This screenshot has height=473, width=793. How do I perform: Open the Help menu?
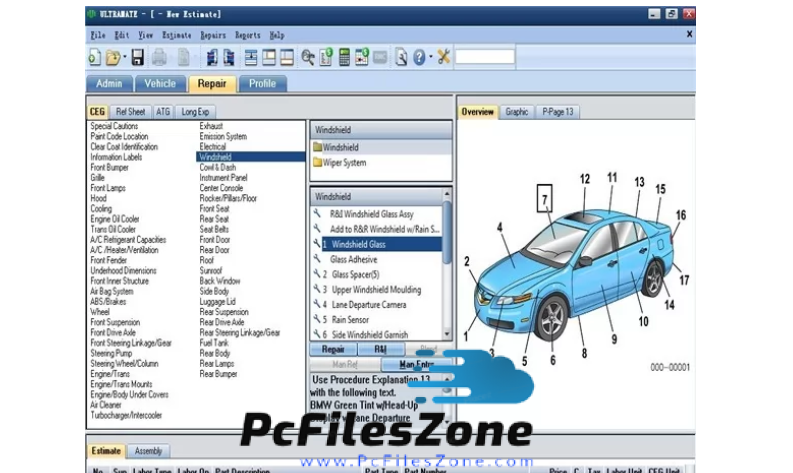[x=277, y=35]
